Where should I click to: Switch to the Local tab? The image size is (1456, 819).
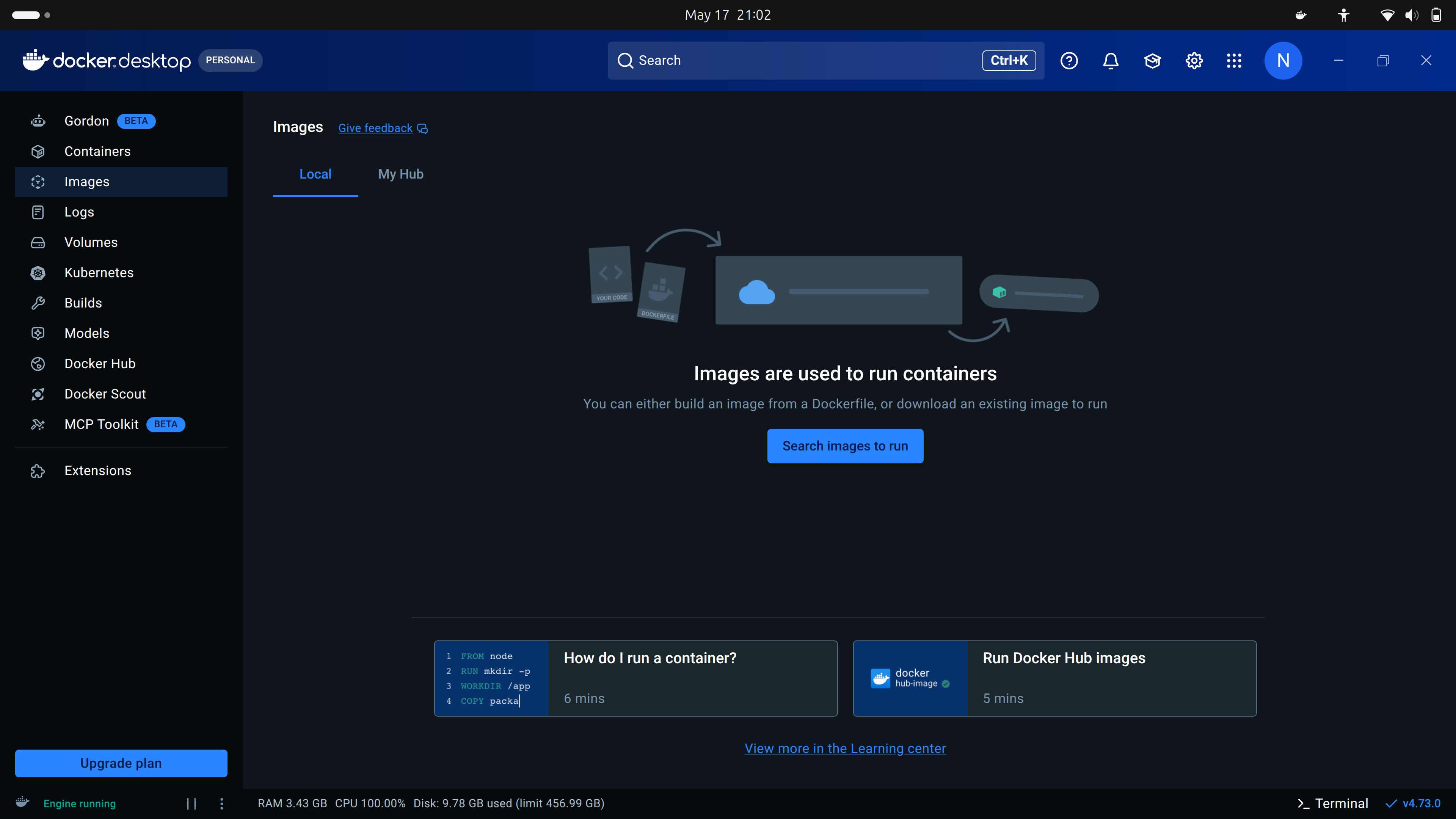click(315, 174)
